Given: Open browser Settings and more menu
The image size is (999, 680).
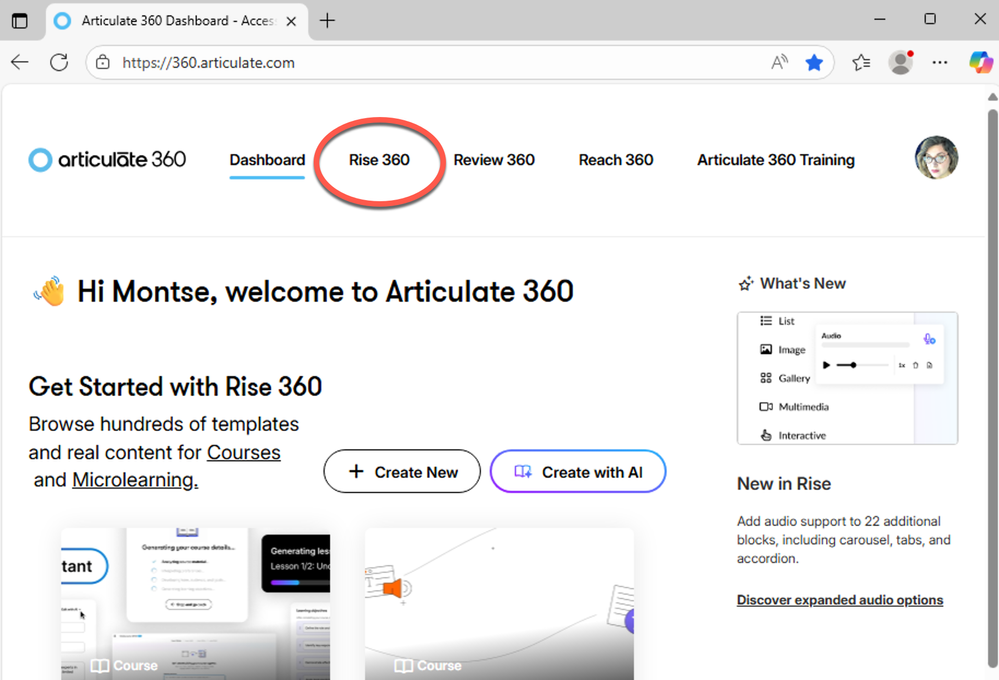Looking at the screenshot, I should click(940, 62).
